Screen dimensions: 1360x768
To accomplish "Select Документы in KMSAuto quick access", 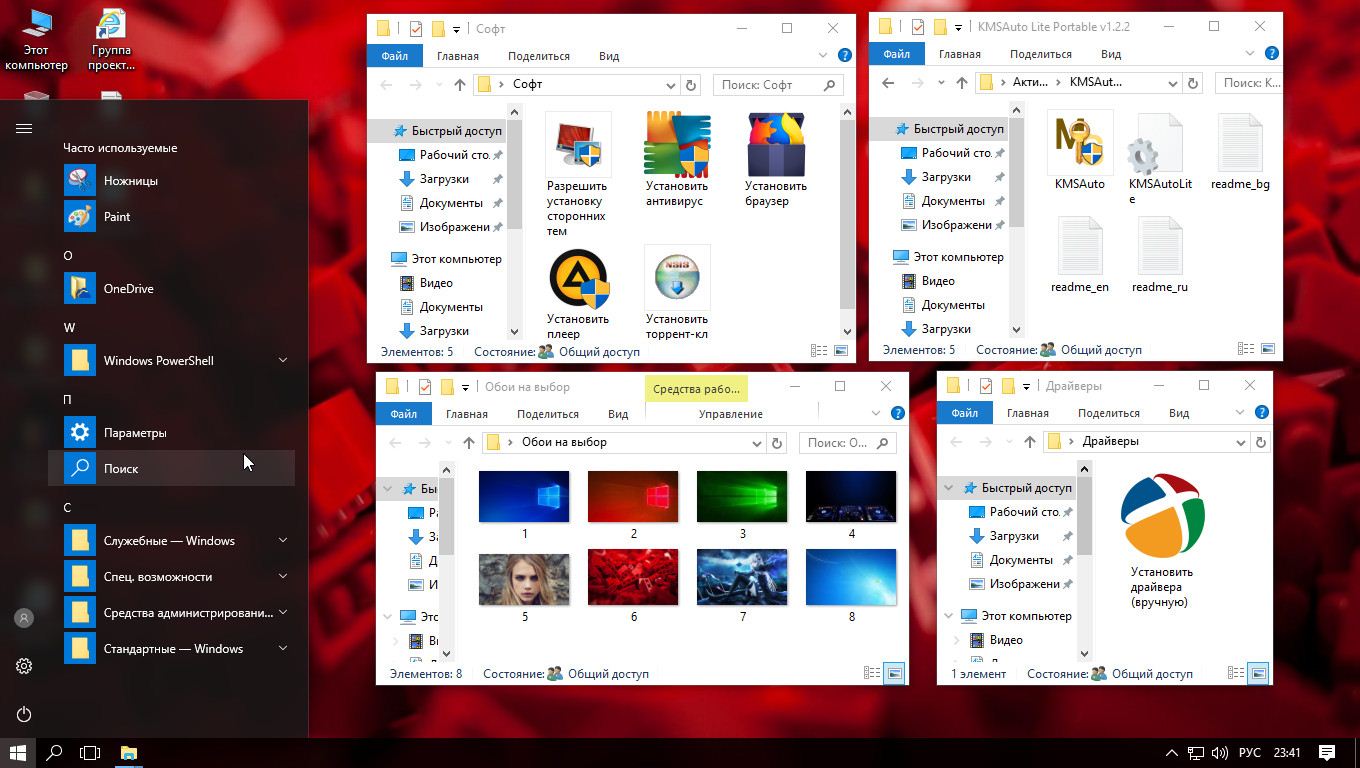I will click(953, 201).
